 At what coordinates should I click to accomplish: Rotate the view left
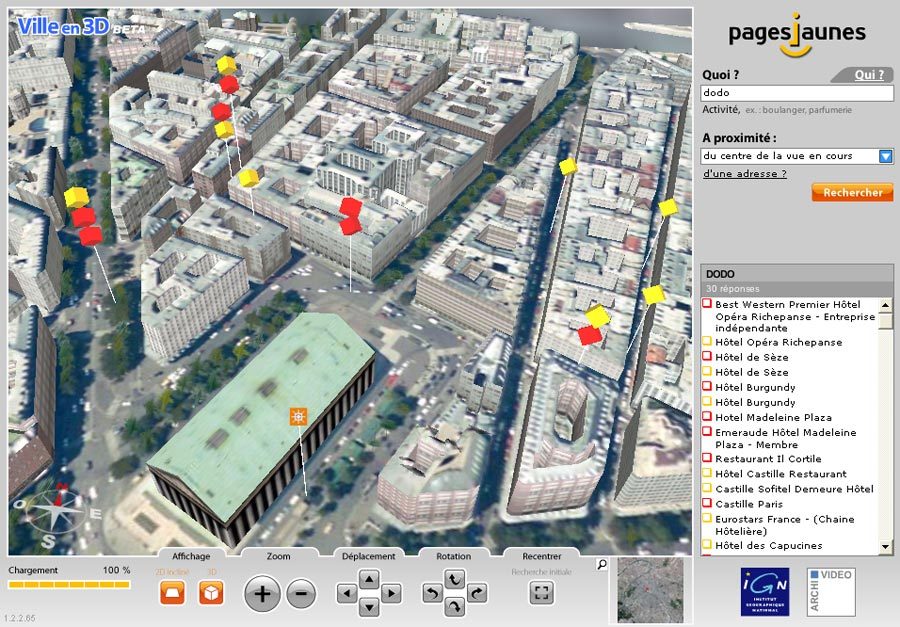431,594
